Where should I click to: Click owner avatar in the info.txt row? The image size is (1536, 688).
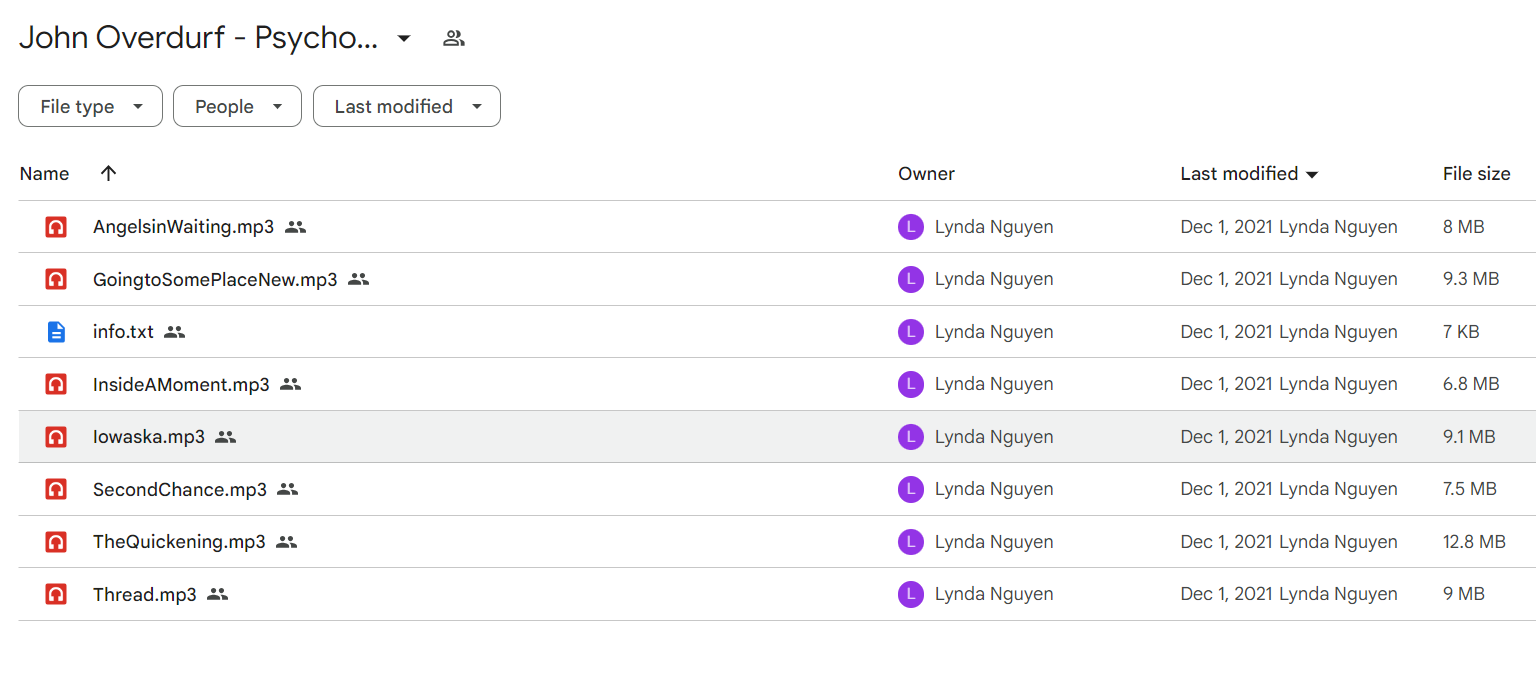point(910,332)
